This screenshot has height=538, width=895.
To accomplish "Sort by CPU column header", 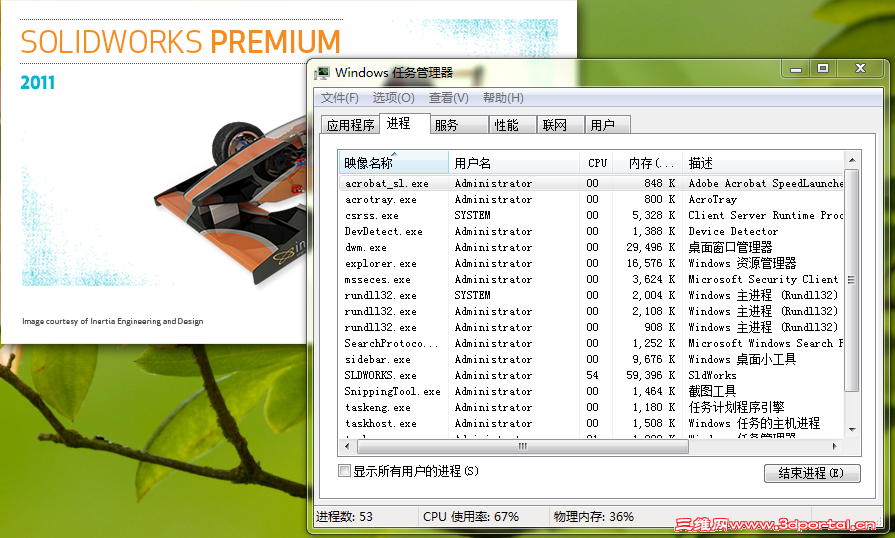I will [596, 163].
